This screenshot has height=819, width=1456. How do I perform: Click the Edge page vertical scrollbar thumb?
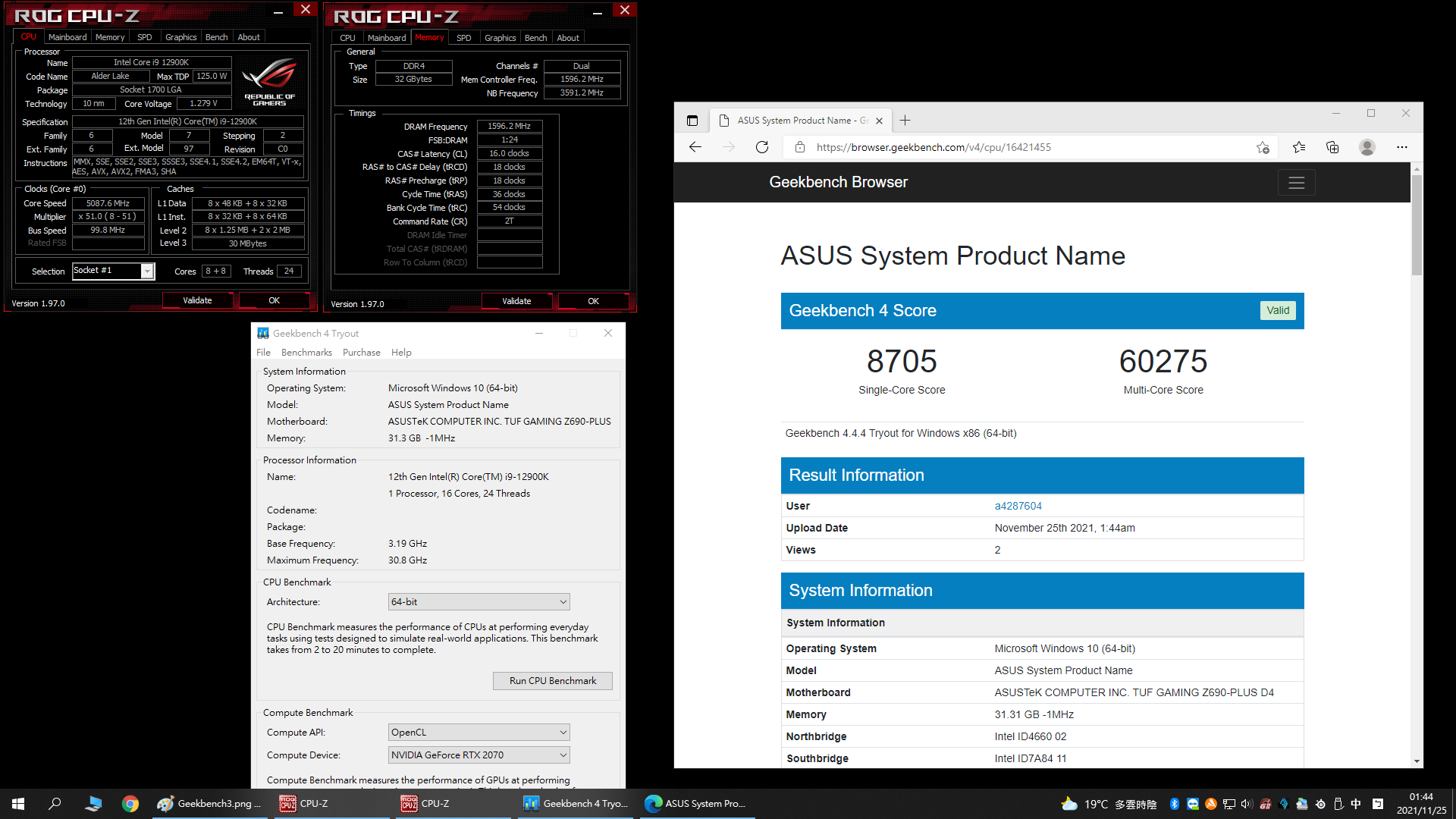coord(1417,225)
